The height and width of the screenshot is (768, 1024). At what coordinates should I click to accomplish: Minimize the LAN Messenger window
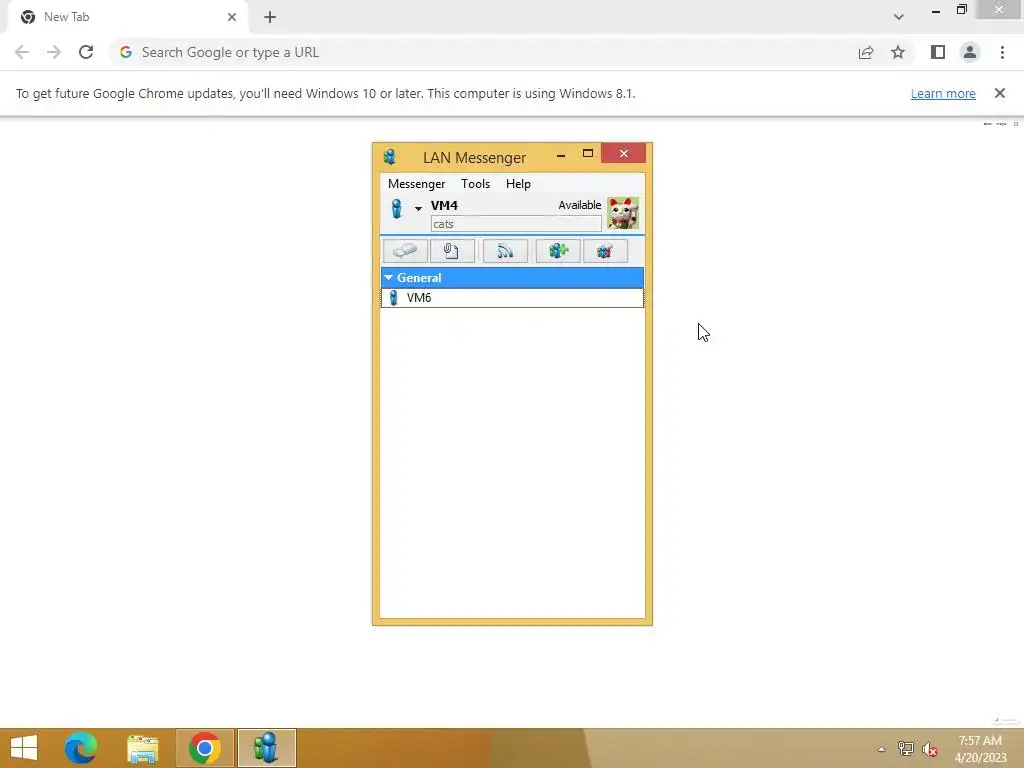click(x=561, y=155)
